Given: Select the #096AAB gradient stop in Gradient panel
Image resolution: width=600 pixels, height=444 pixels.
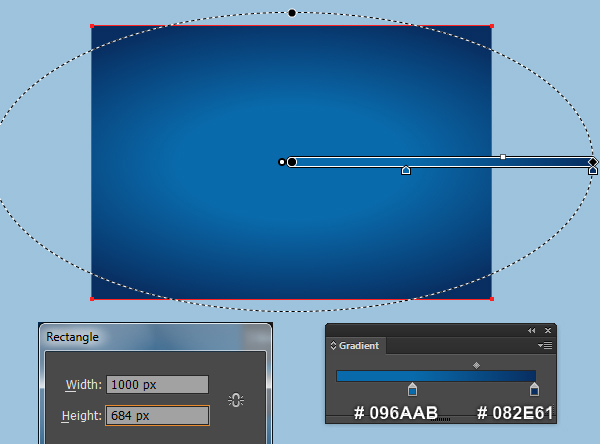Looking at the screenshot, I should pos(412,389).
